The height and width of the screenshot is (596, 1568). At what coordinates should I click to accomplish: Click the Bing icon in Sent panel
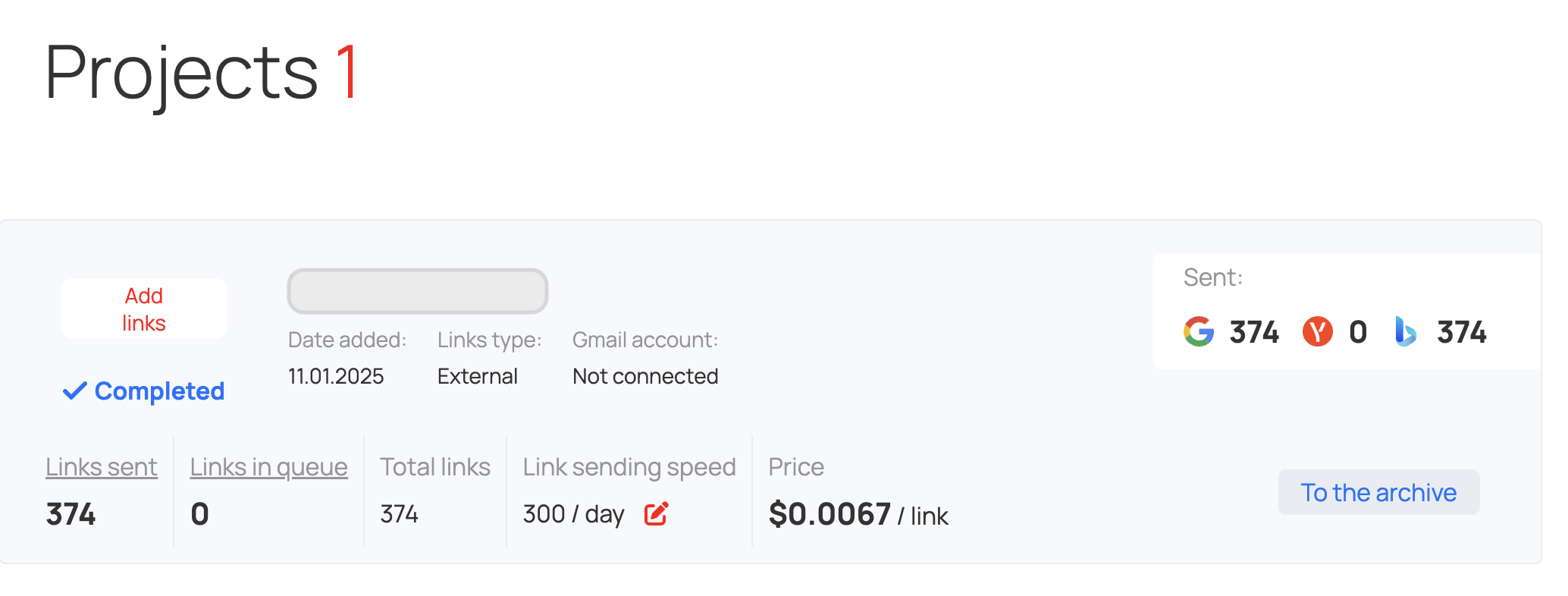click(x=1405, y=332)
